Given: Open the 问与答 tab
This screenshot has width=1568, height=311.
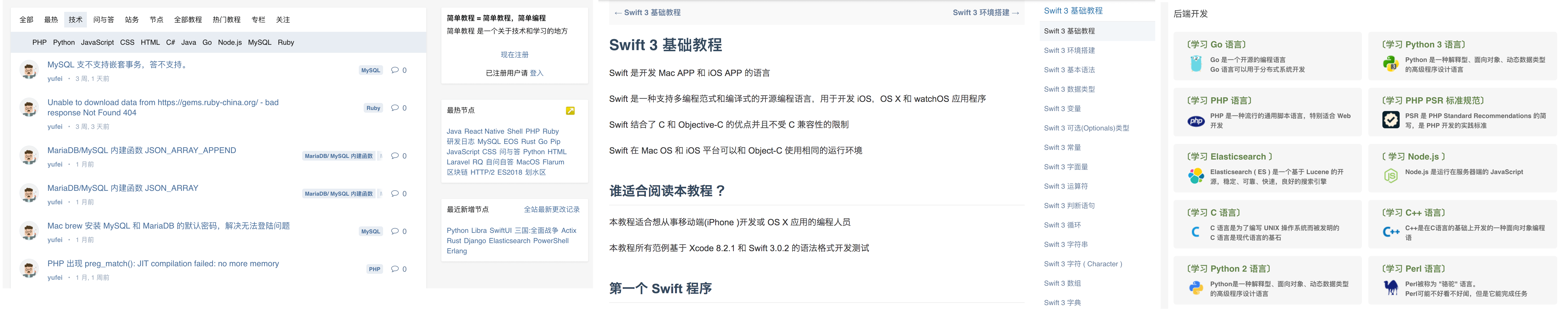Looking at the screenshot, I should point(104,19).
